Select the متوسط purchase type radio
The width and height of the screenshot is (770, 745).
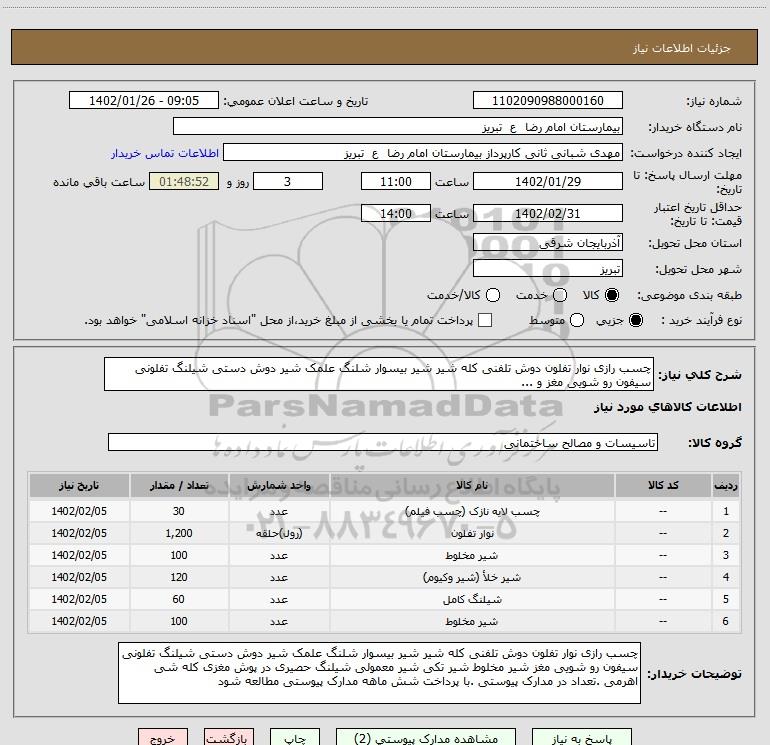tap(577, 320)
